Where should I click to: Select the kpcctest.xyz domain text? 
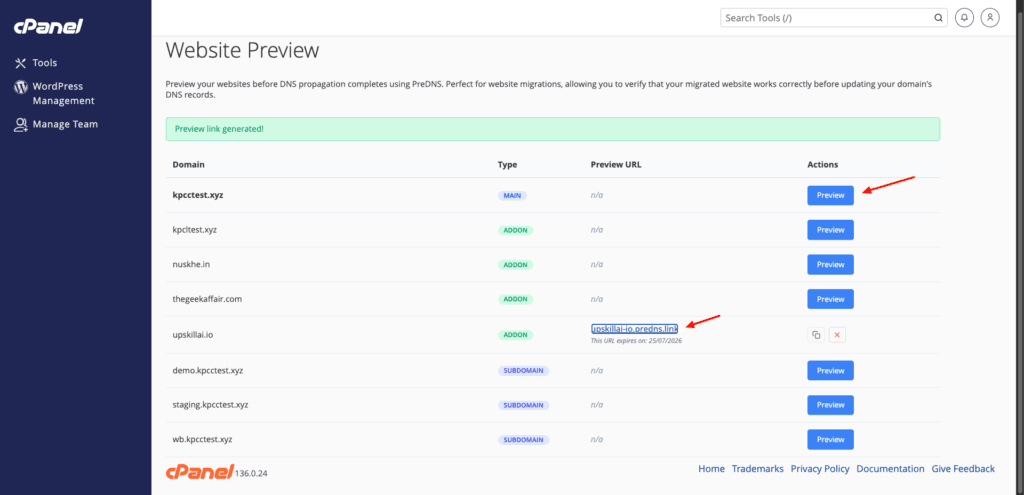(198, 195)
